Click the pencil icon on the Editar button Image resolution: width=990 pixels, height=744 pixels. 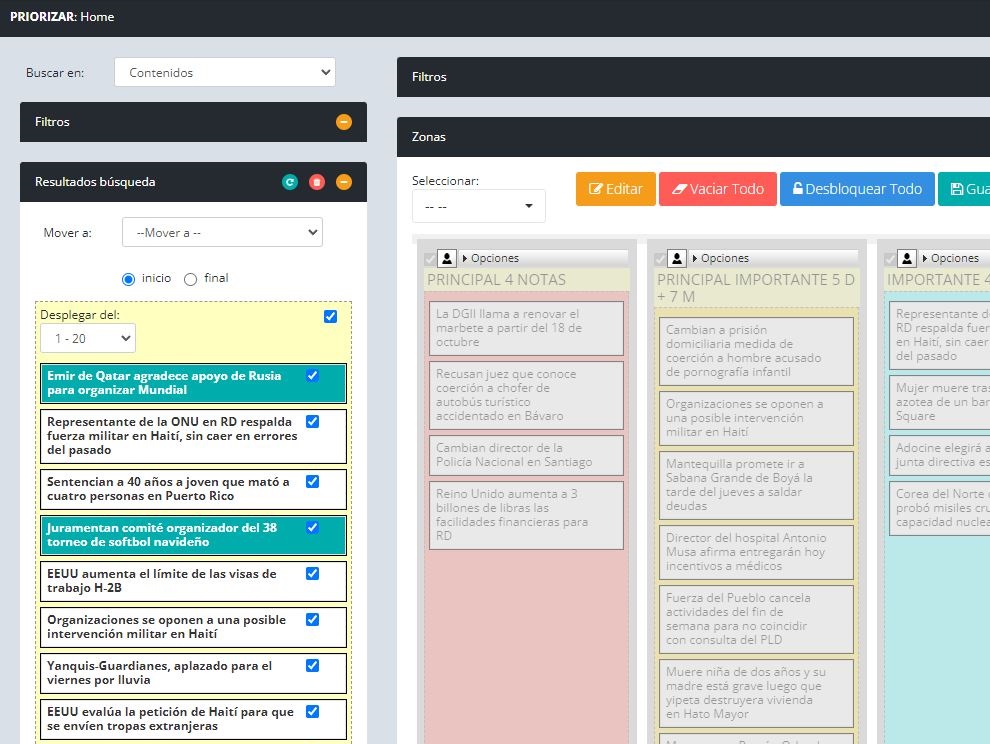tap(597, 189)
